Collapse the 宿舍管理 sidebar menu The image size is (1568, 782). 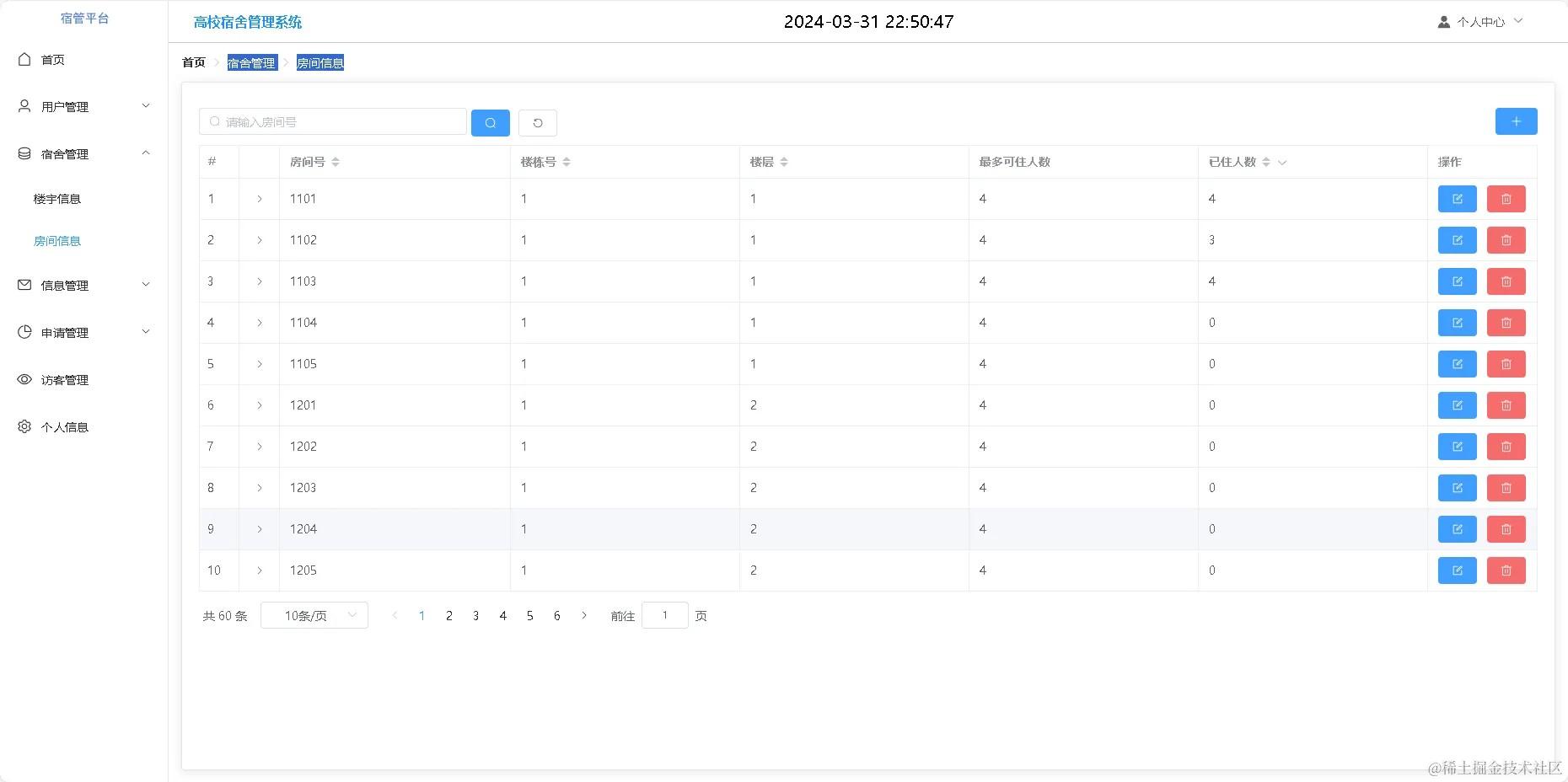coord(84,154)
